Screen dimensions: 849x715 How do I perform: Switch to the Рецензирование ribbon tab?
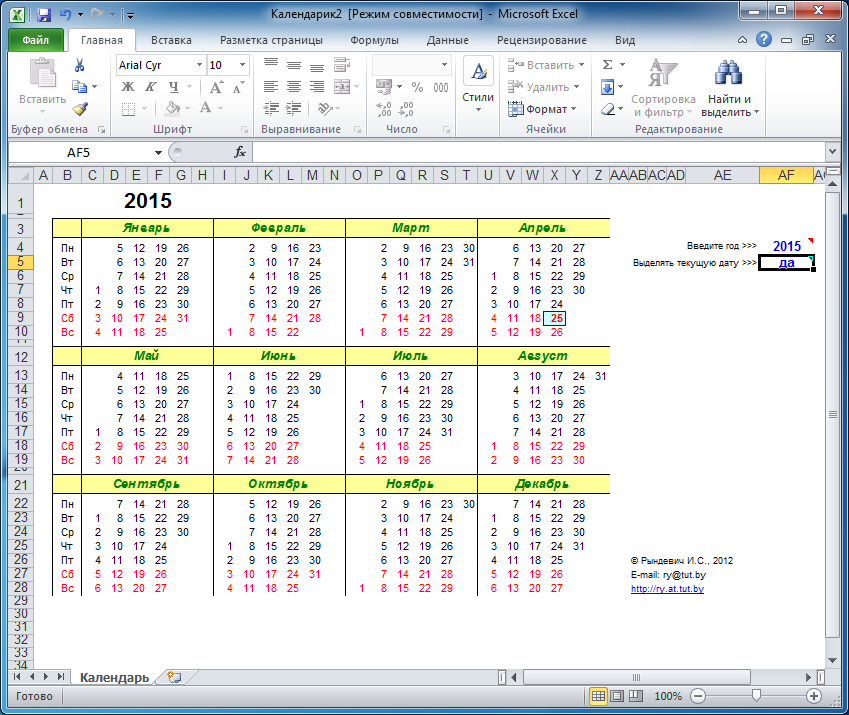coord(541,40)
